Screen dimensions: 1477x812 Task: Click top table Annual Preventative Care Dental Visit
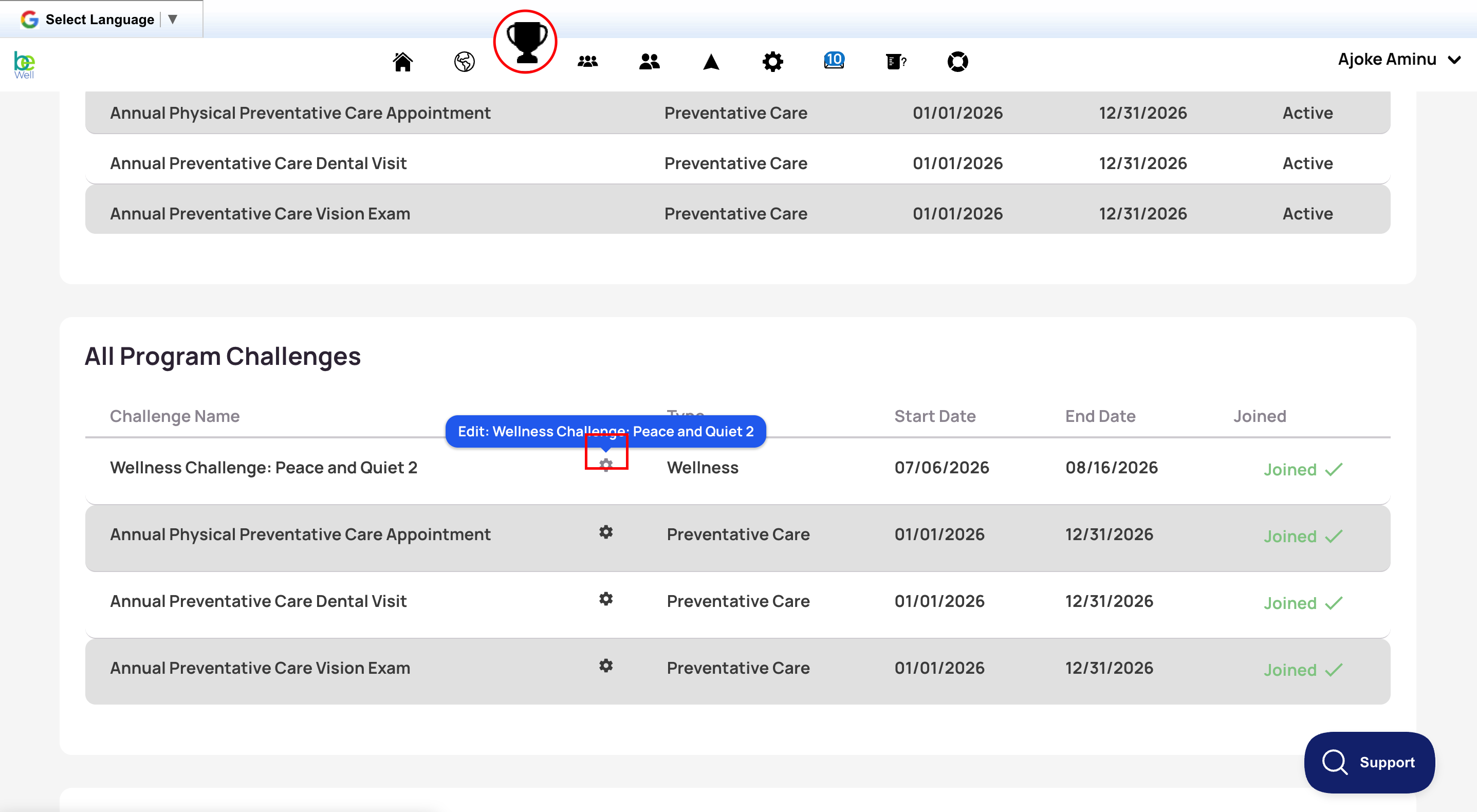259,163
